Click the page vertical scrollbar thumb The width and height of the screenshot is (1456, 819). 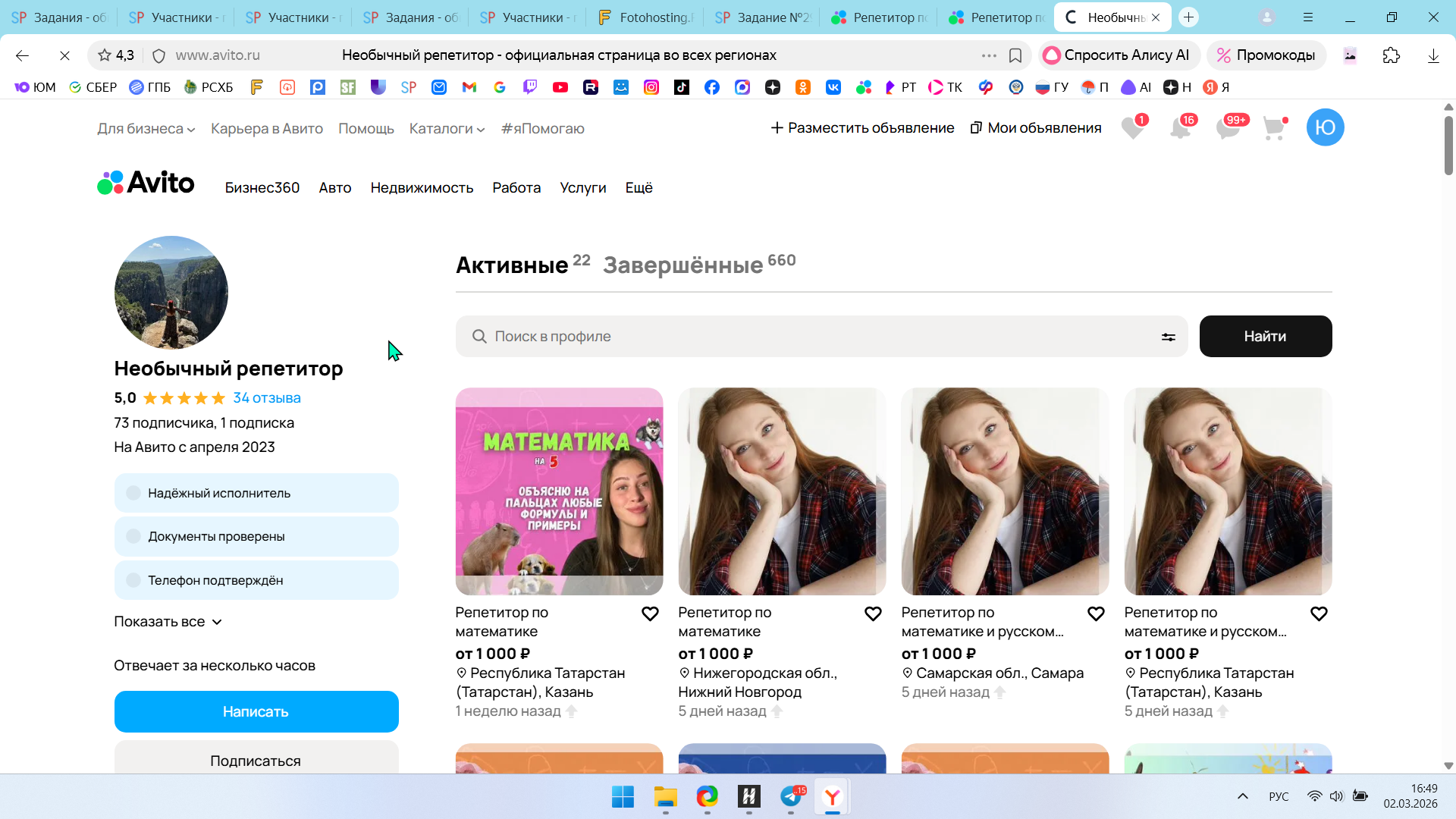pos(1448,146)
